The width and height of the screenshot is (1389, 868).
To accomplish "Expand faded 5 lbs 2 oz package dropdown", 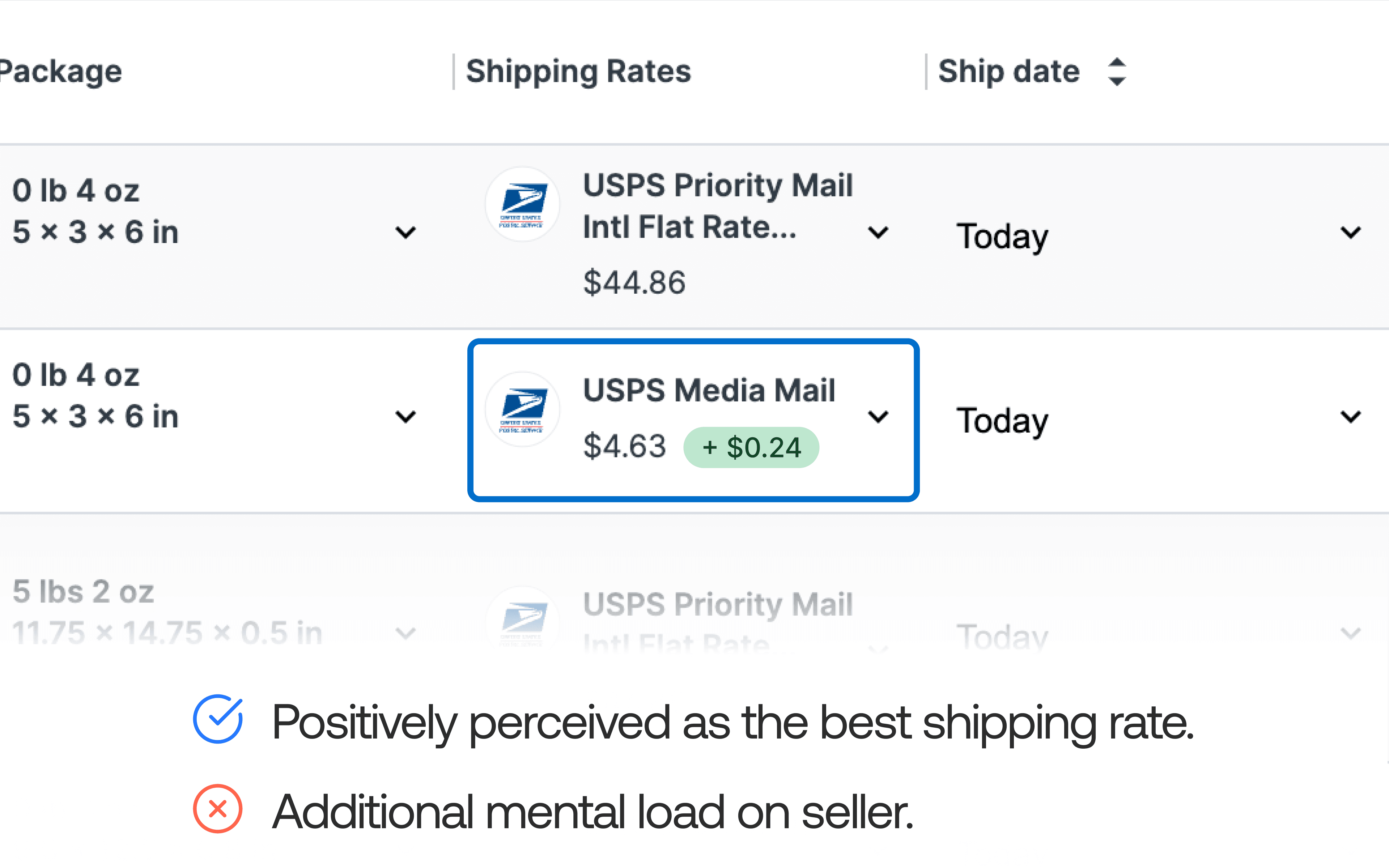I will (x=406, y=633).
